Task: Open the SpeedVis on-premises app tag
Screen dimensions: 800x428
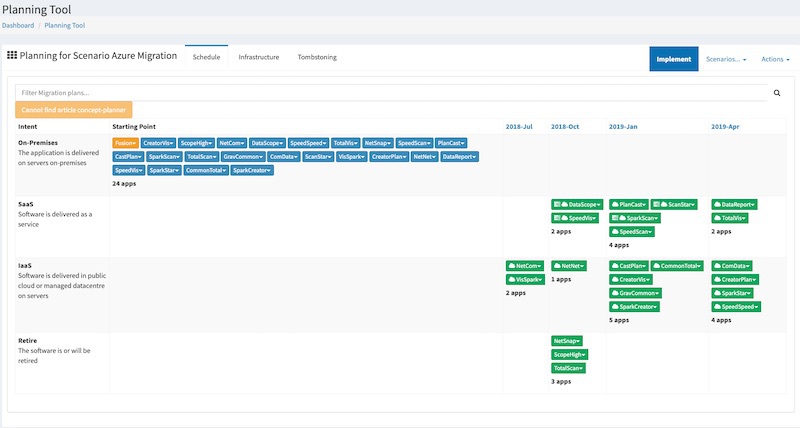Action: [129, 170]
